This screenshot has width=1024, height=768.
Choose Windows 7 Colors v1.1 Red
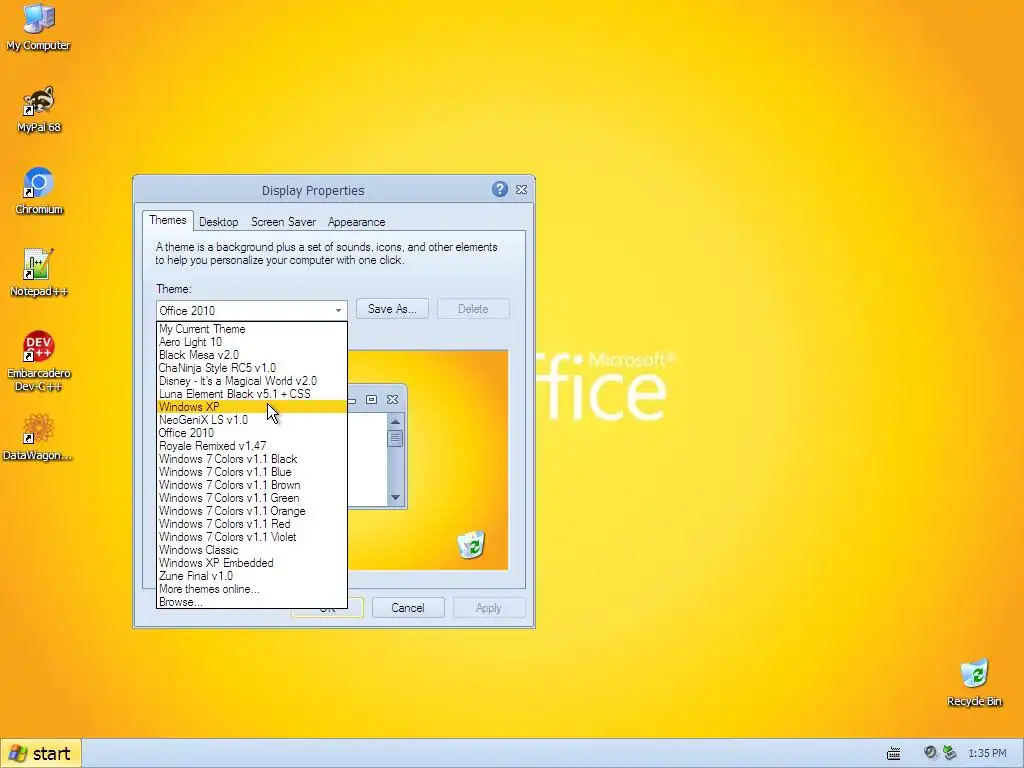[251, 524]
